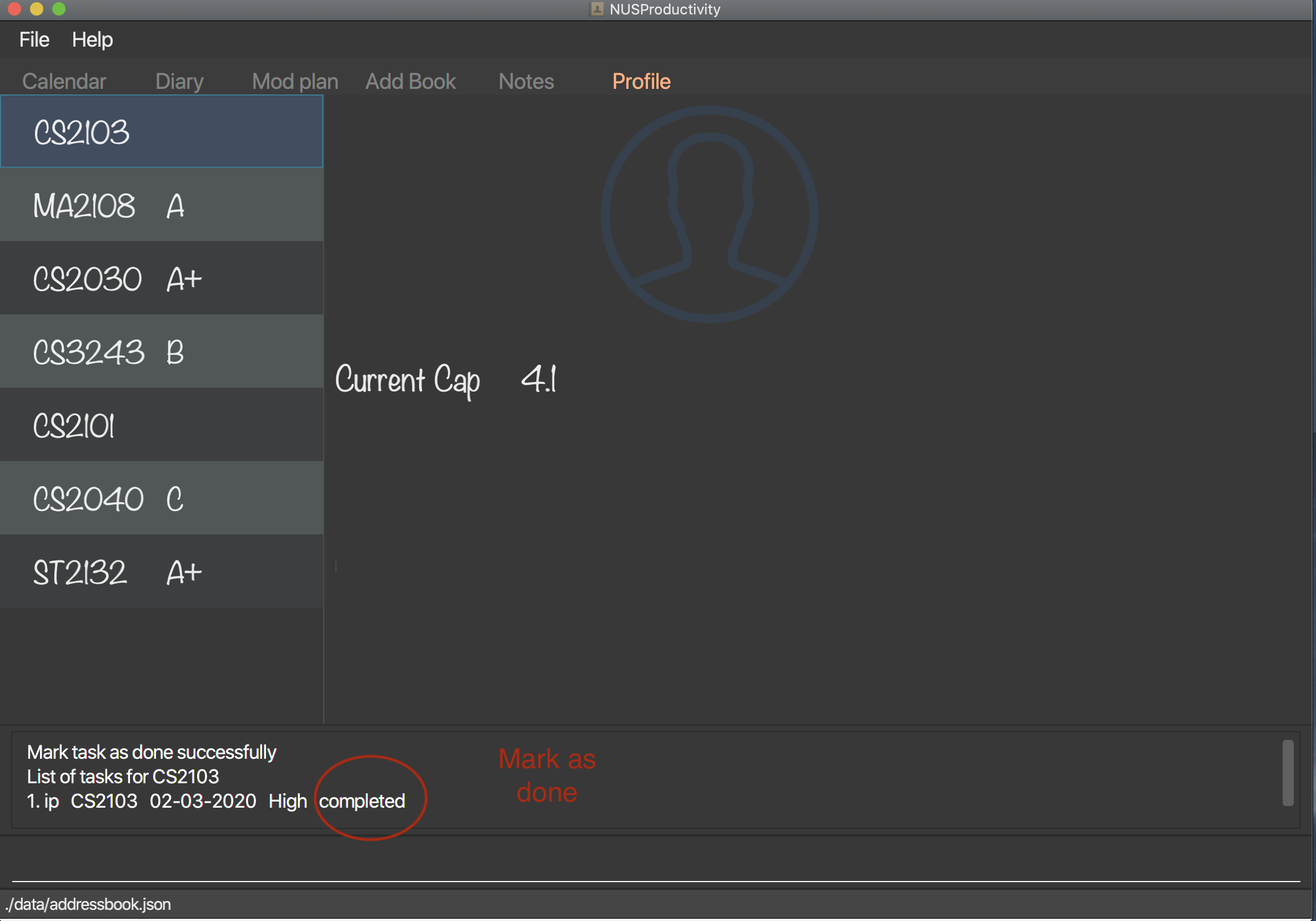Image resolution: width=1316 pixels, height=921 pixels.
Task: Open the Mod plan tab
Action: click(295, 82)
